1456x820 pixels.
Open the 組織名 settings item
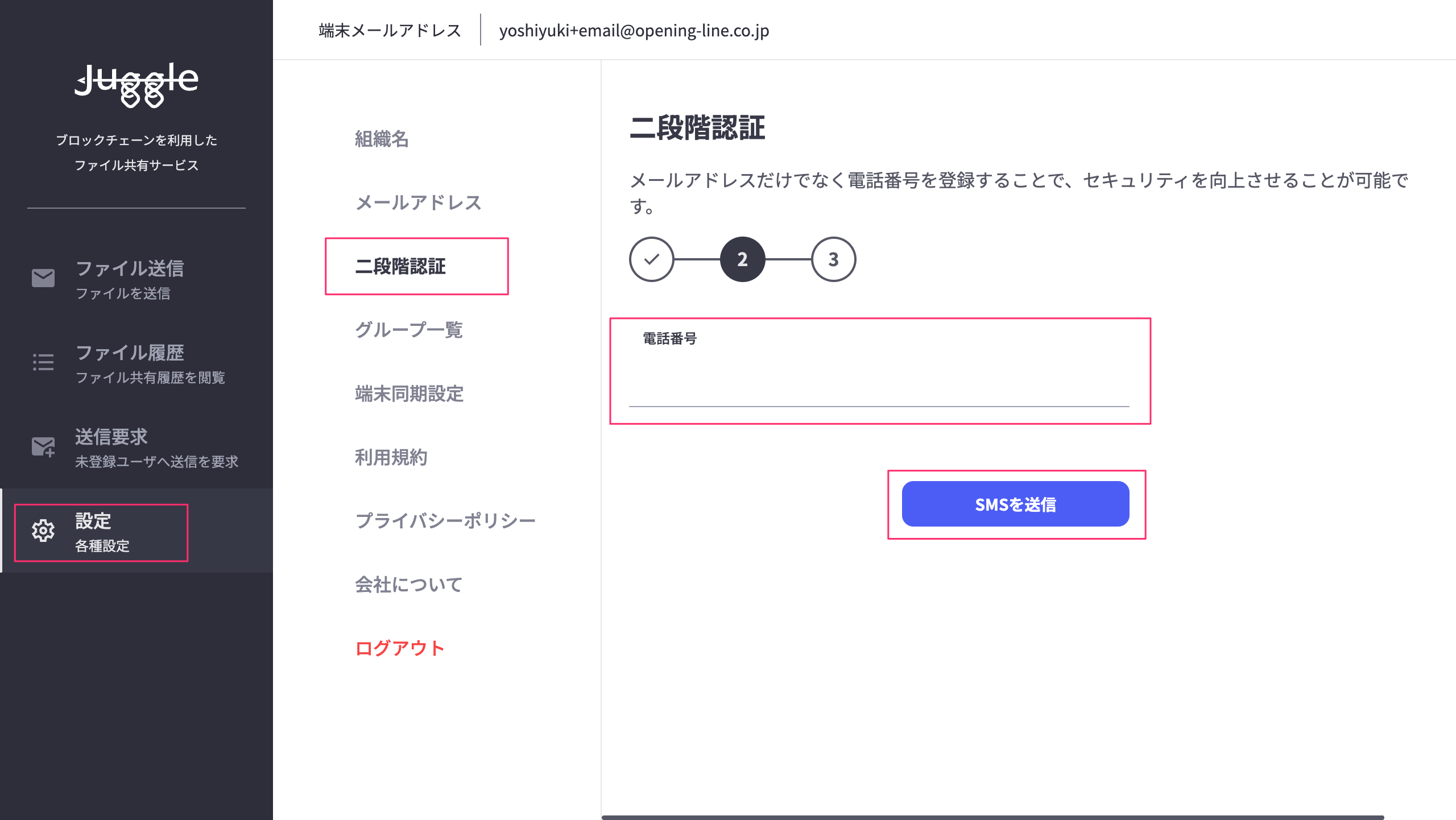click(382, 139)
